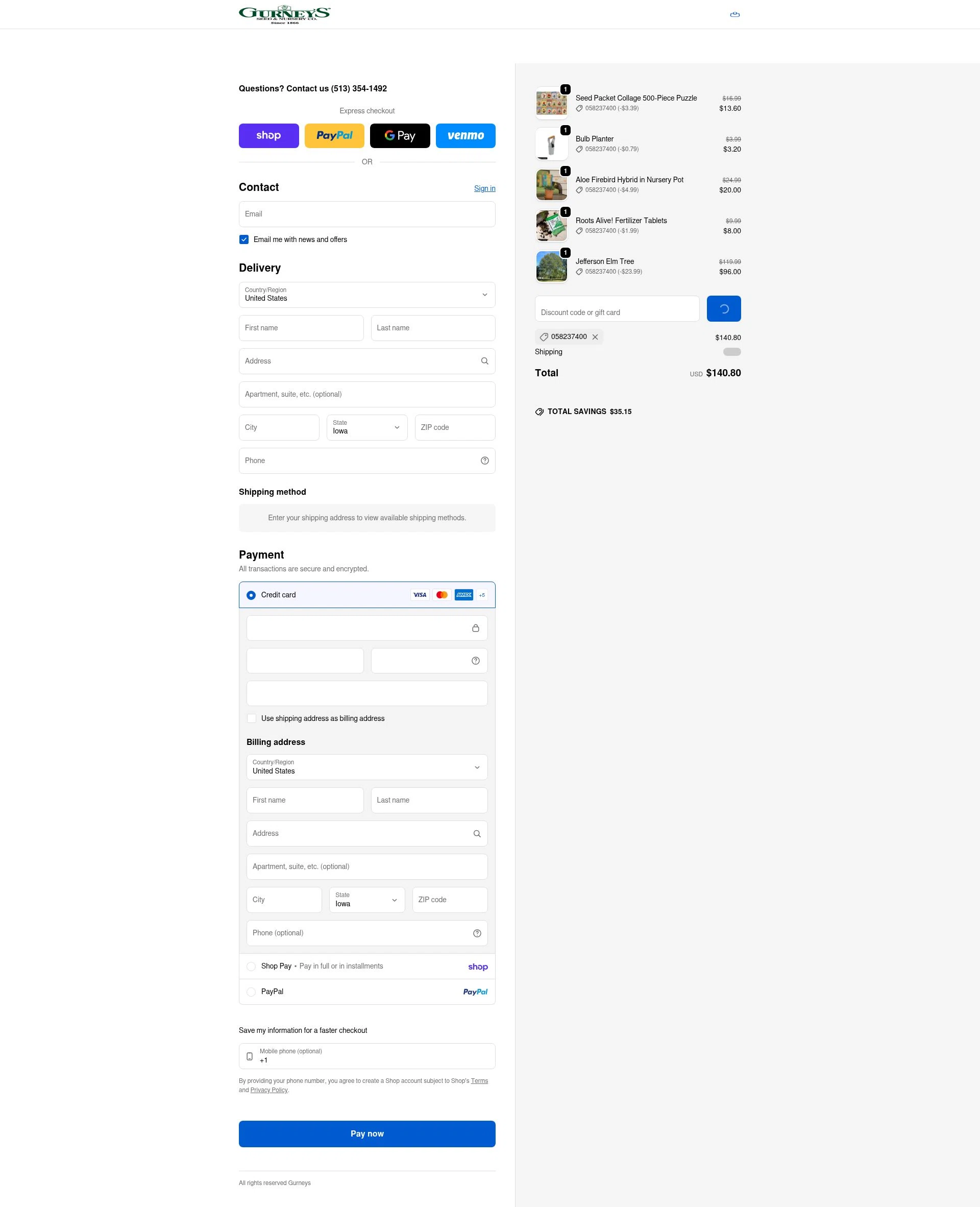Click the +5 more card brands badge
This screenshot has height=1207, width=980.
[481, 595]
